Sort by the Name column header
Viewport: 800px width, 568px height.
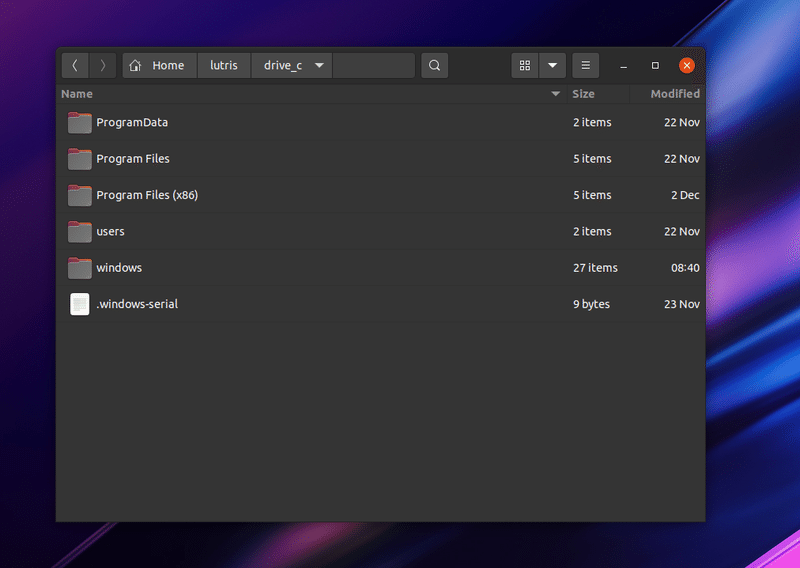(311, 94)
